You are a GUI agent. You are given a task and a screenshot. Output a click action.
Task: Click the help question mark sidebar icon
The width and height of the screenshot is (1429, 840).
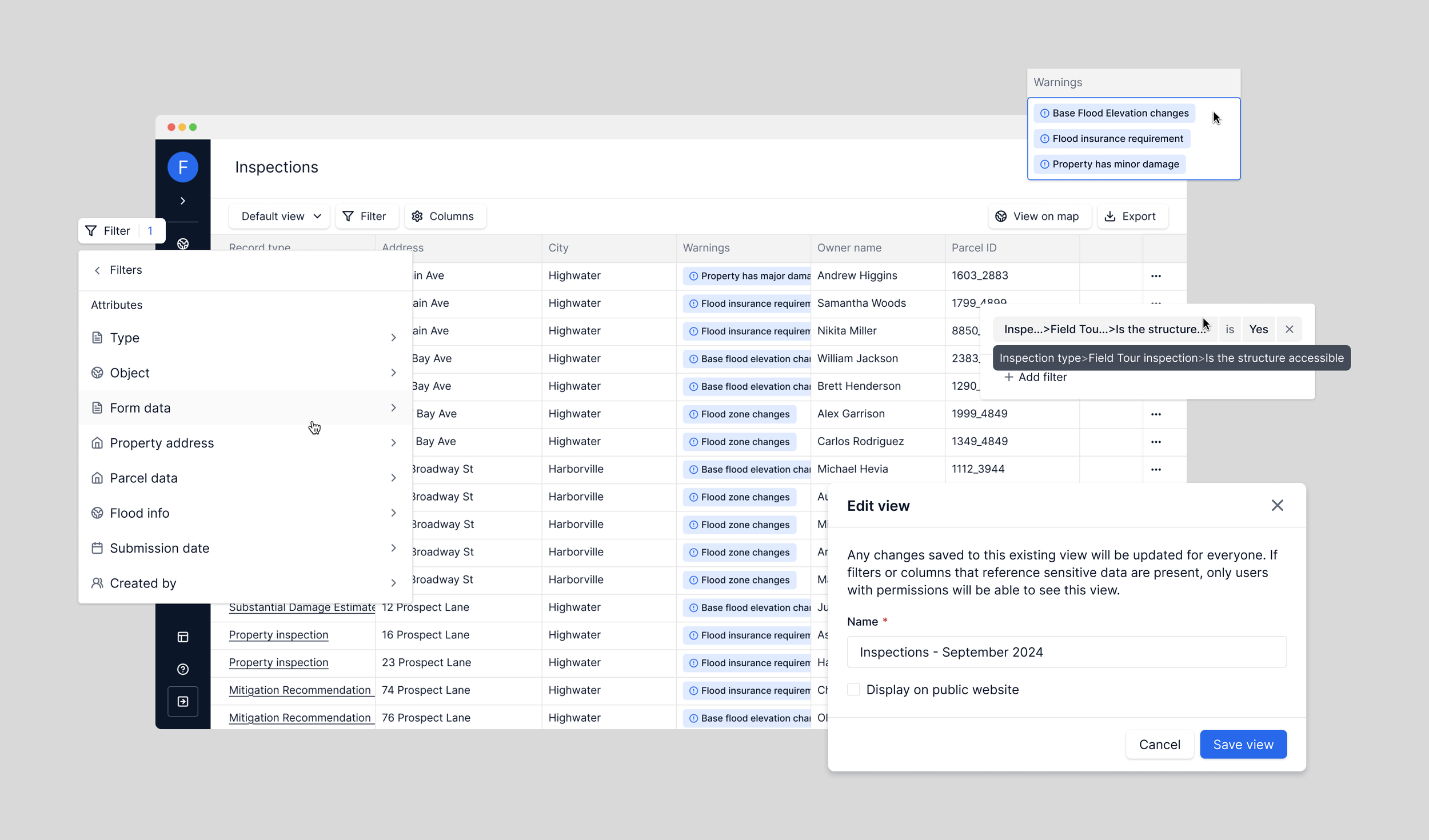(182, 669)
